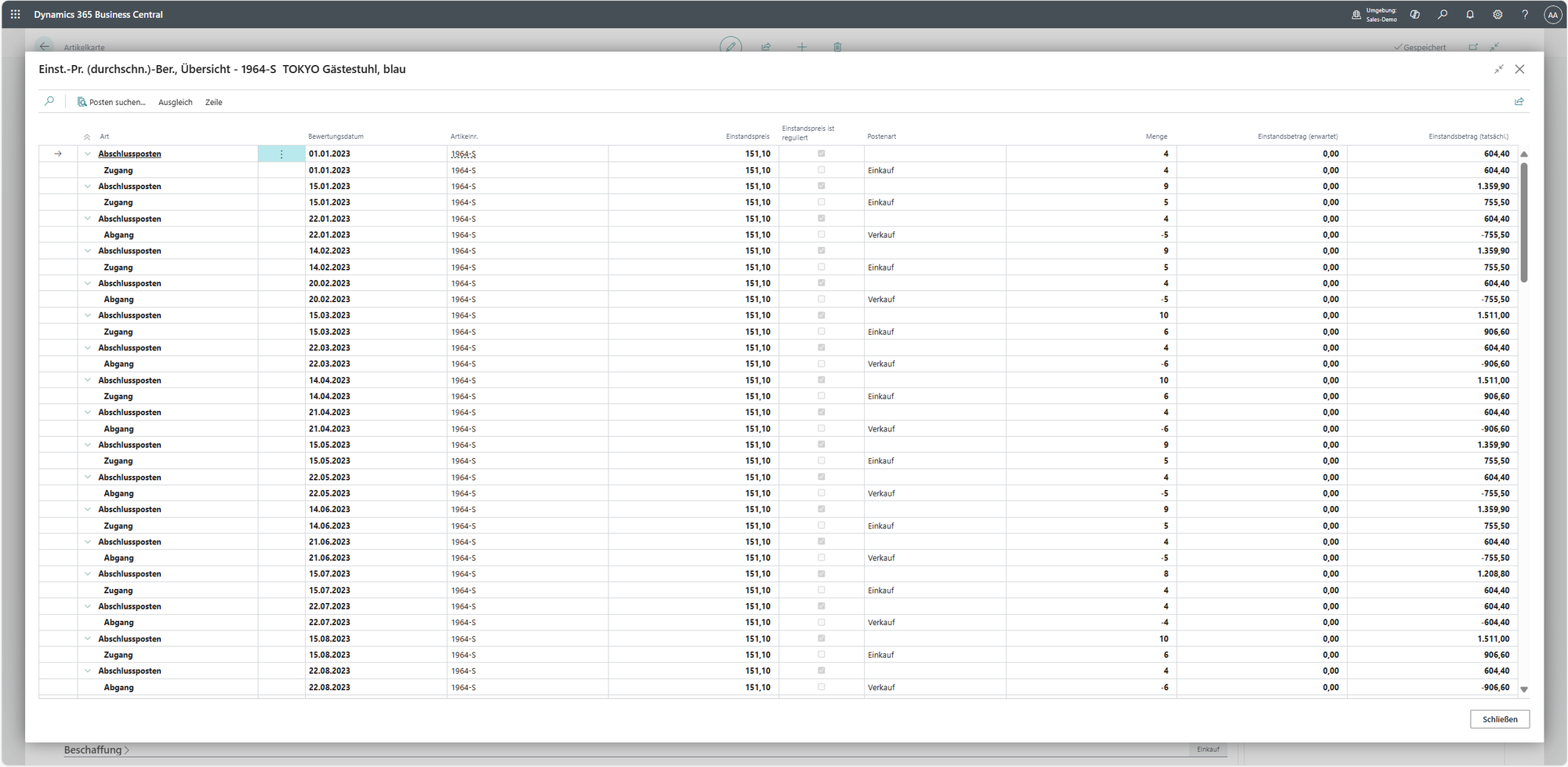The image size is (1568, 767).
Task: Open the settings gear icon
Action: point(1497,14)
